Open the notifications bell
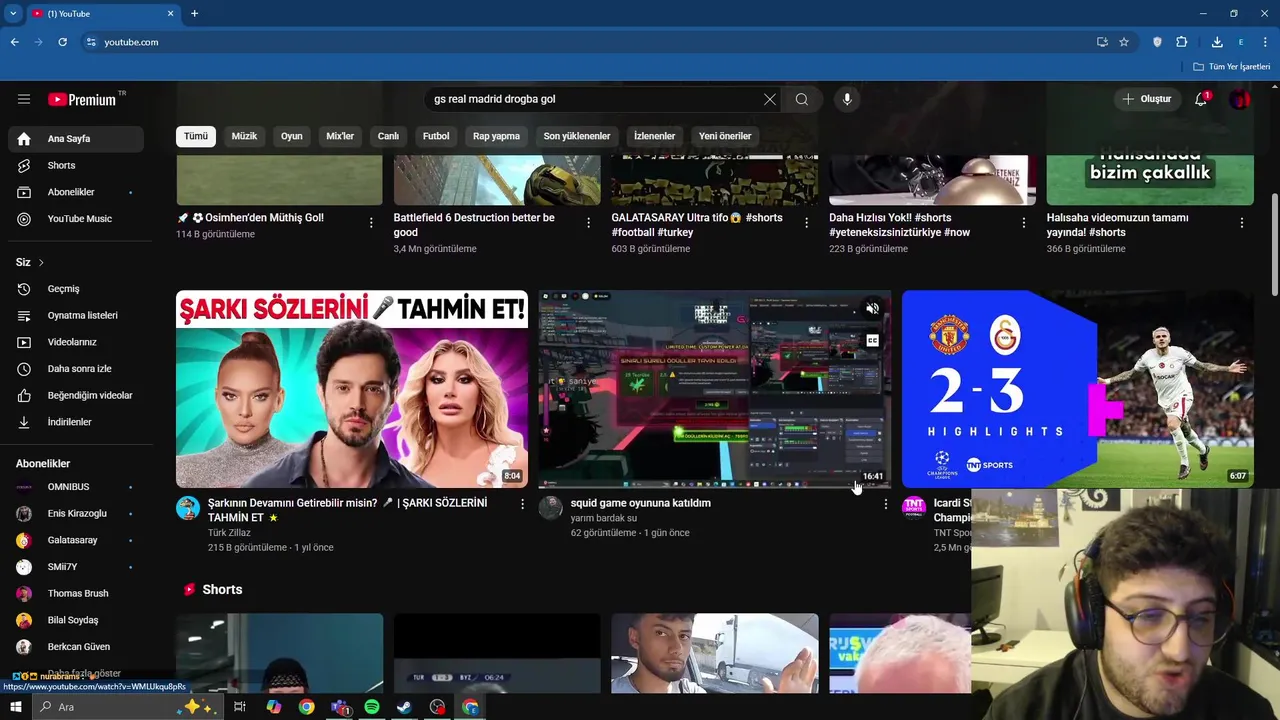 [x=1201, y=99]
